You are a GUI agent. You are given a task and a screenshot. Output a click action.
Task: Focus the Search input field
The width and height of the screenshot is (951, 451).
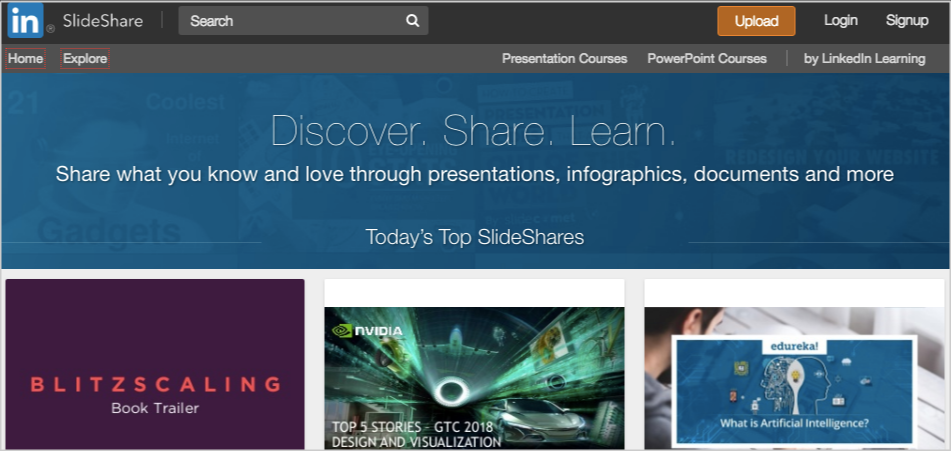[x=303, y=21]
